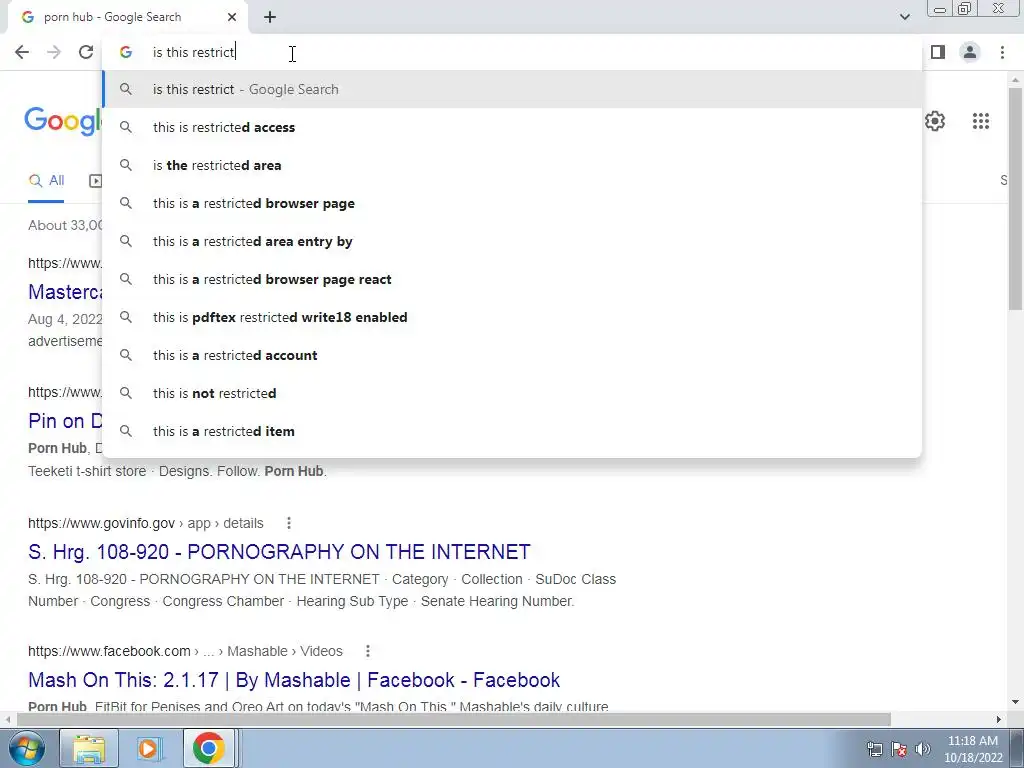Choose suggestion 'is the restricted area'
The image size is (1024, 768).
click(x=512, y=165)
